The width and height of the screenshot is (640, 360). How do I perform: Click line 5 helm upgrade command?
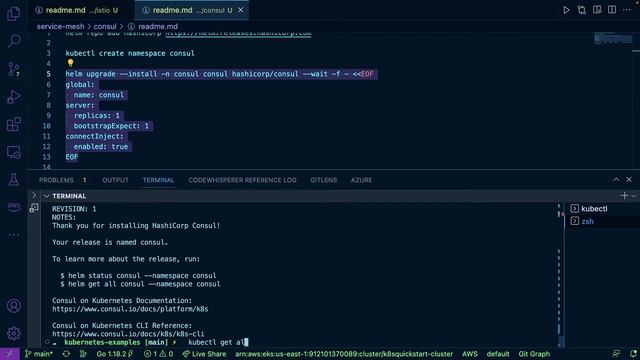pyautogui.click(x=220, y=74)
